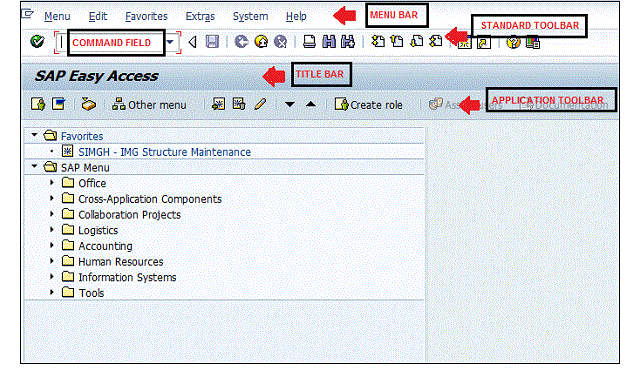Collapse the Favorites tree node
Viewport: 641px width, 370px height.
coord(34,135)
